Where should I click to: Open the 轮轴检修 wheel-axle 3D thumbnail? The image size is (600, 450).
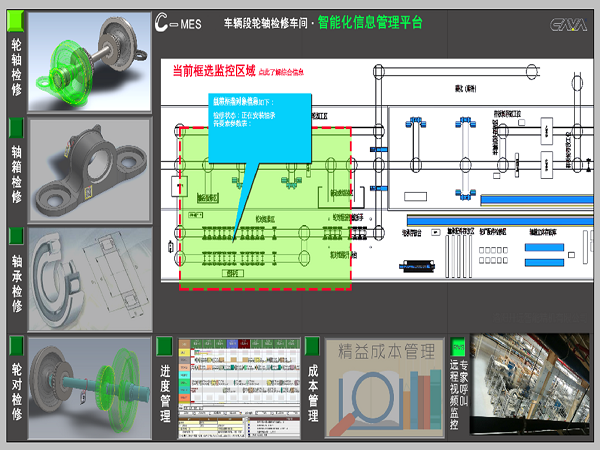pos(90,62)
